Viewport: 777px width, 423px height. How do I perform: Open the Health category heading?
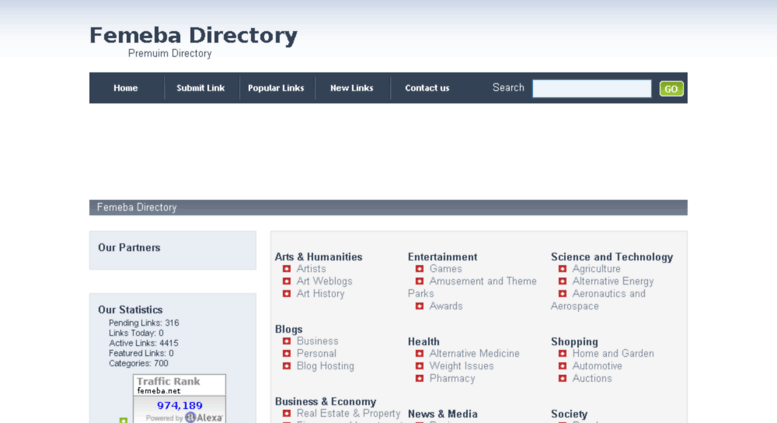click(424, 342)
